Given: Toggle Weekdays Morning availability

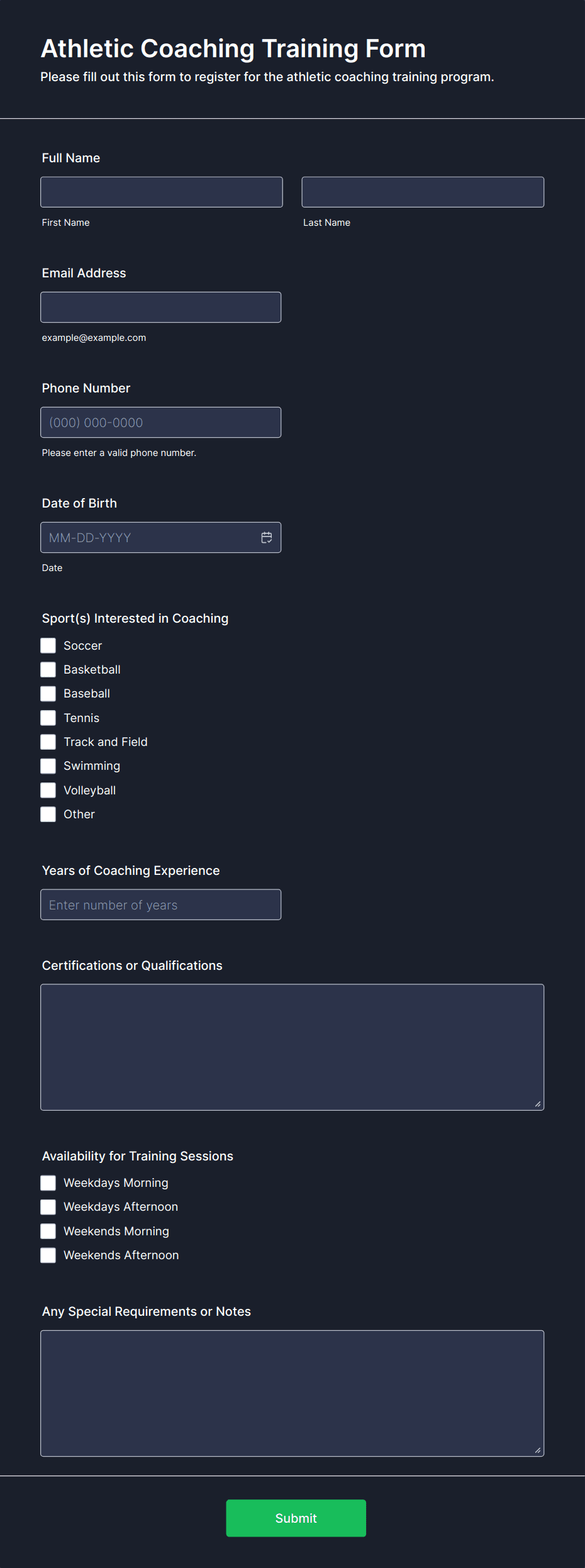Looking at the screenshot, I should tap(48, 1182).
